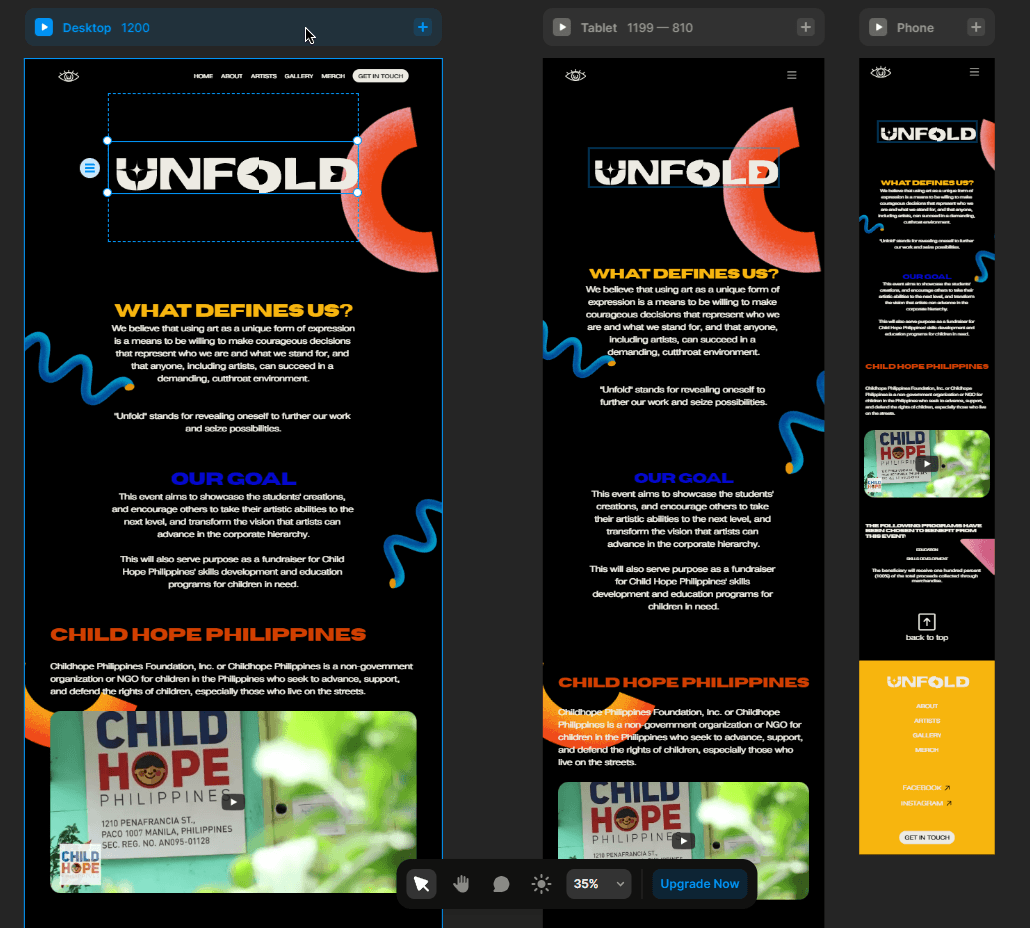Image resolution: width=1030 pixels, height=928 pixels.
Task: Select CHILD HOPE PHILIPPINES heading in Desktop frame
Action: pyautogui.click(x=208, y=634)
